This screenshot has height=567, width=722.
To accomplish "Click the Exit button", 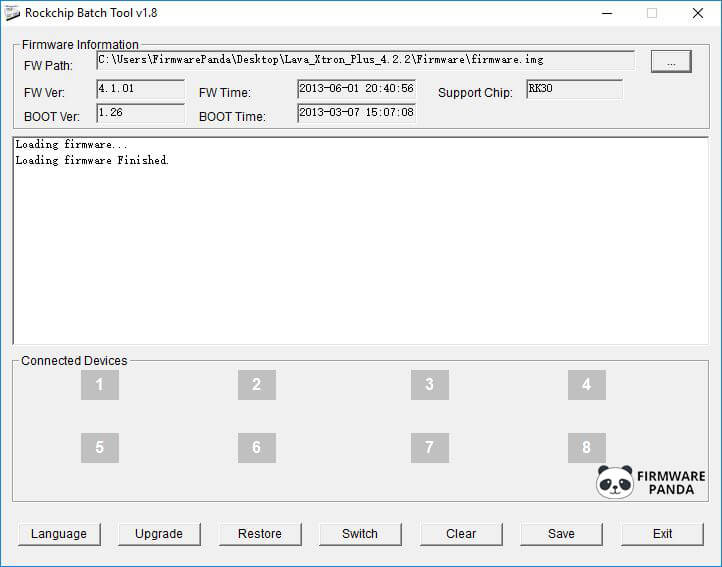I will click(x=662, y=534).
